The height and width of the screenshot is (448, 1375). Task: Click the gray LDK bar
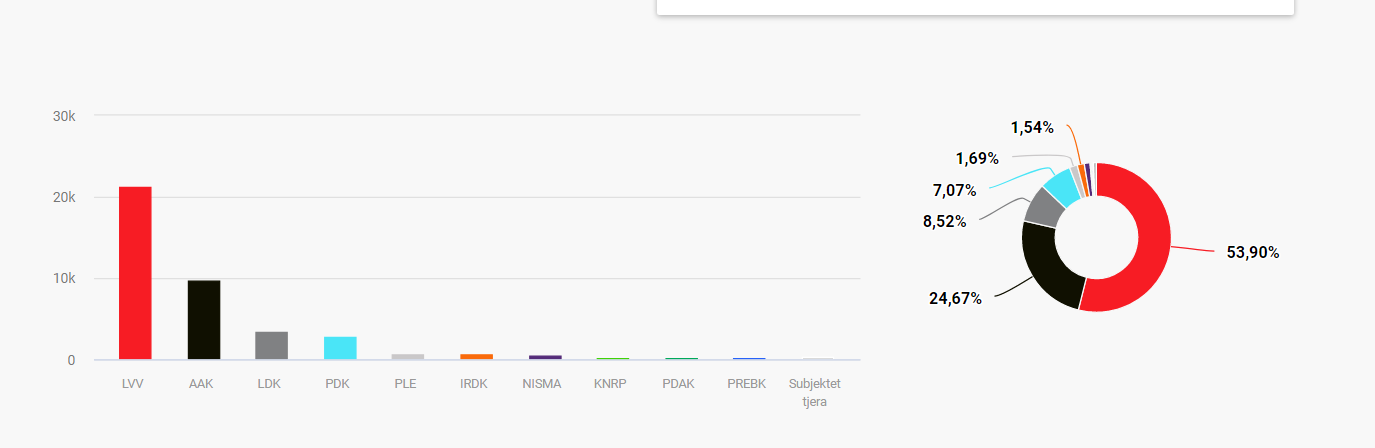click(x=272, y=345)
